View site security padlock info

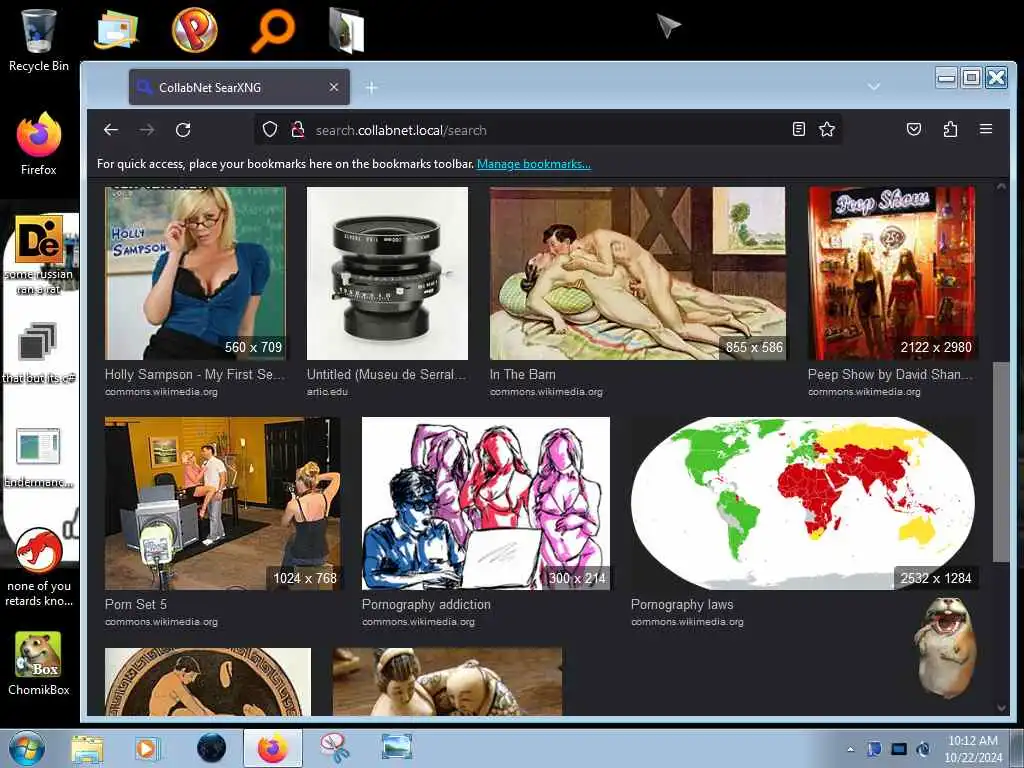point(298,130)
